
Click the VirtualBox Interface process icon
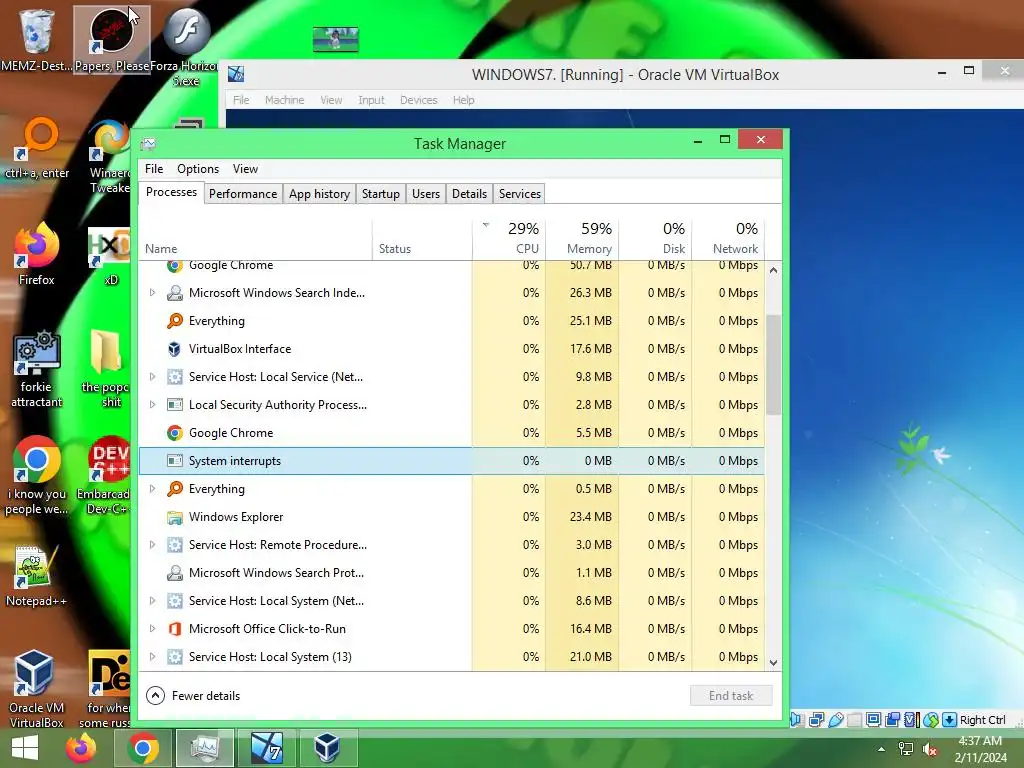tap(174, 349)
